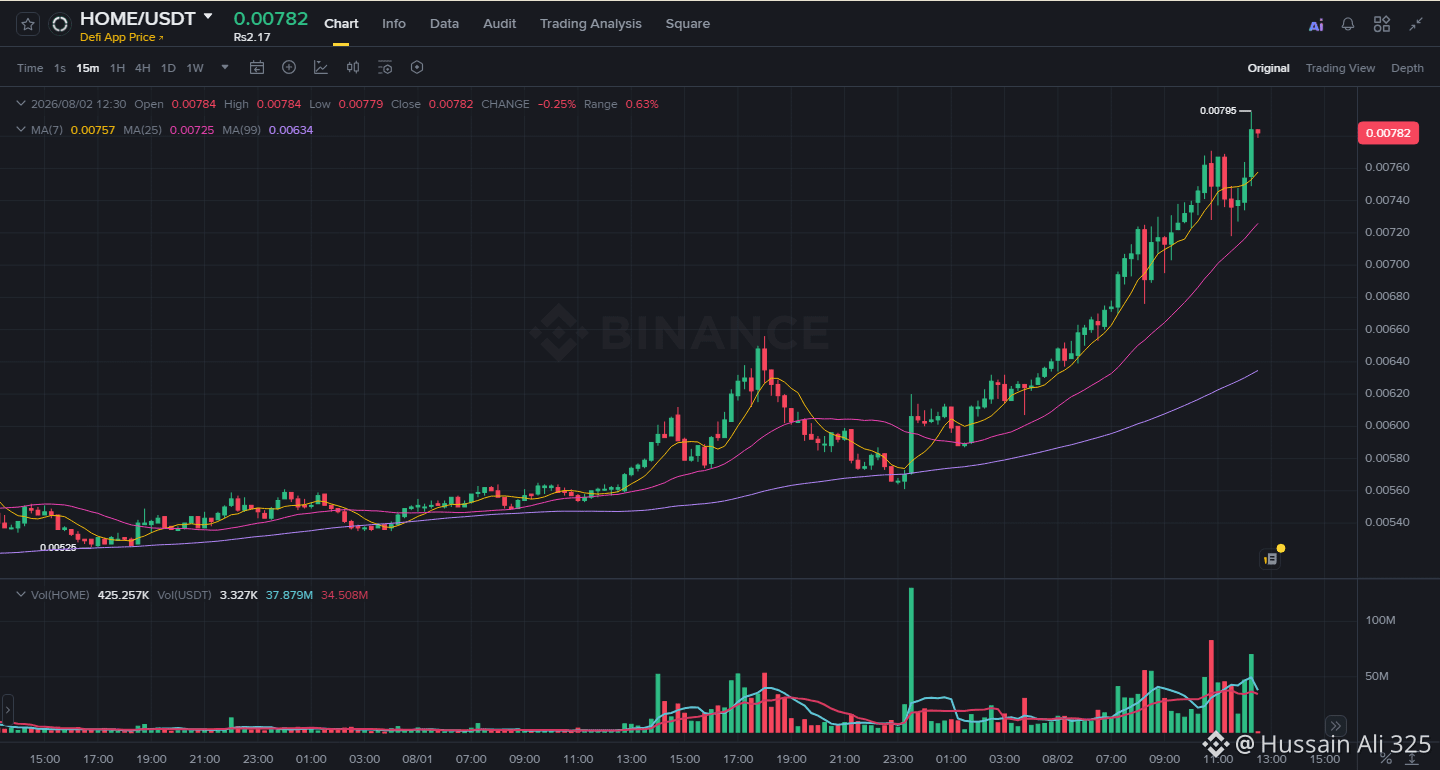Open the technical indicators icon

321,67
